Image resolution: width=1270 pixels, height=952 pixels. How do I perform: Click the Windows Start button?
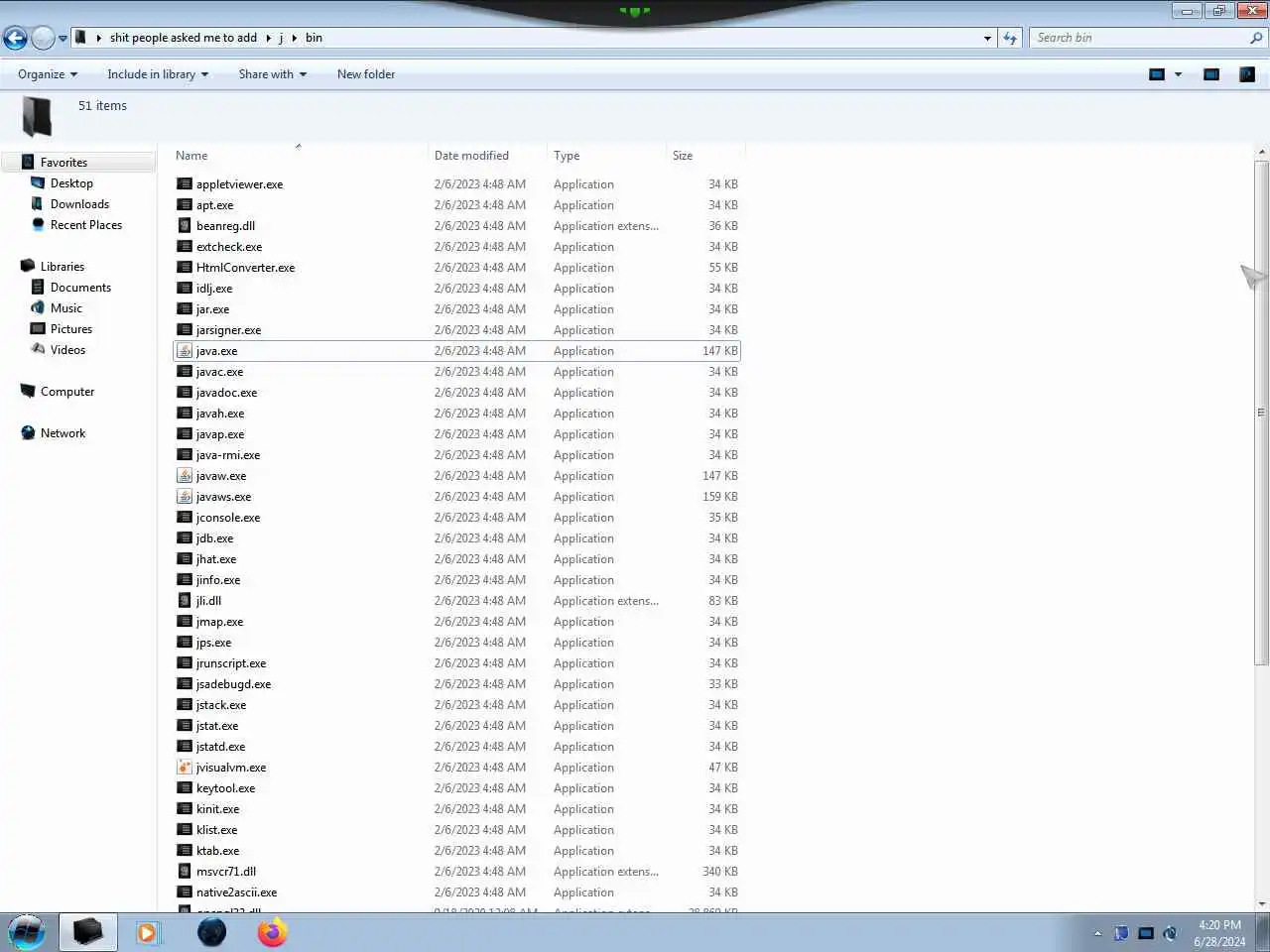[27, 932]
